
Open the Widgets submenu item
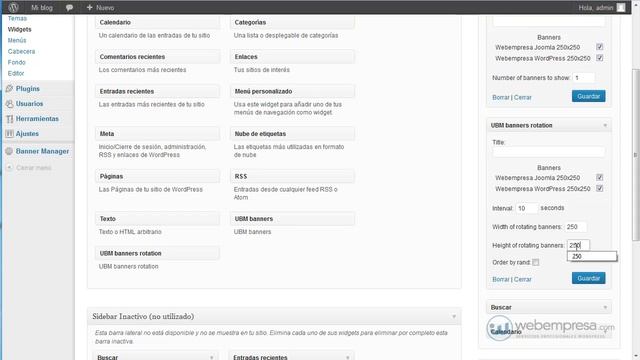pyautogui.click(x=20, y=29)
